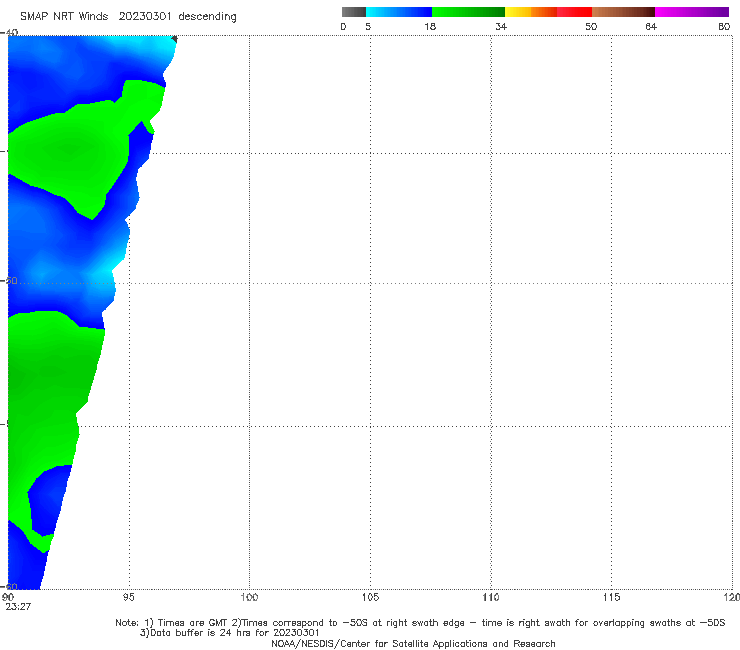Click the longitude axis label '100'
This screenshot has width=740, height=650.
(249, 598)
